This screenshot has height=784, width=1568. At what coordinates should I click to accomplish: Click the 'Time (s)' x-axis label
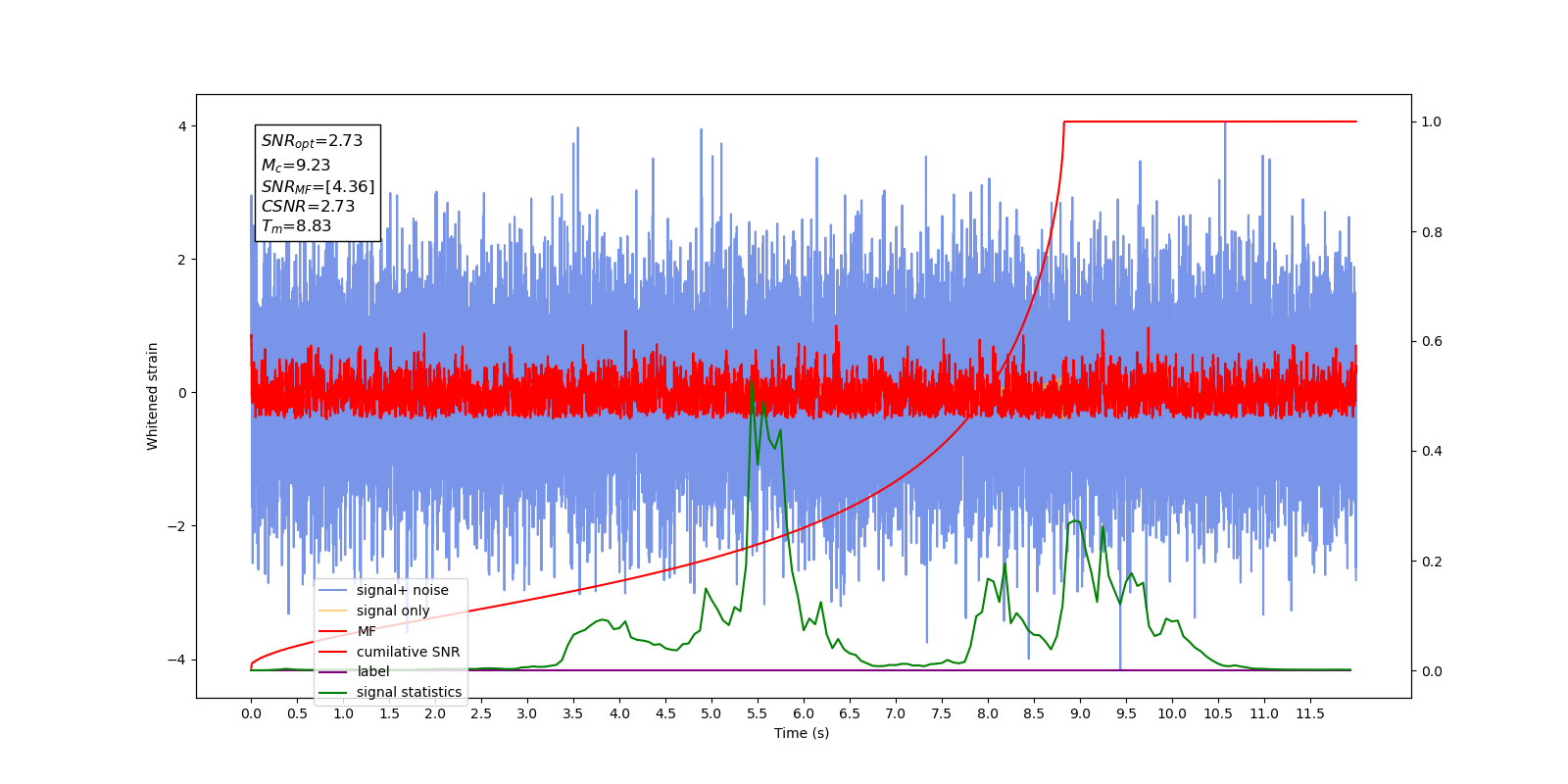pyautogui.click(x=802, y=733)
